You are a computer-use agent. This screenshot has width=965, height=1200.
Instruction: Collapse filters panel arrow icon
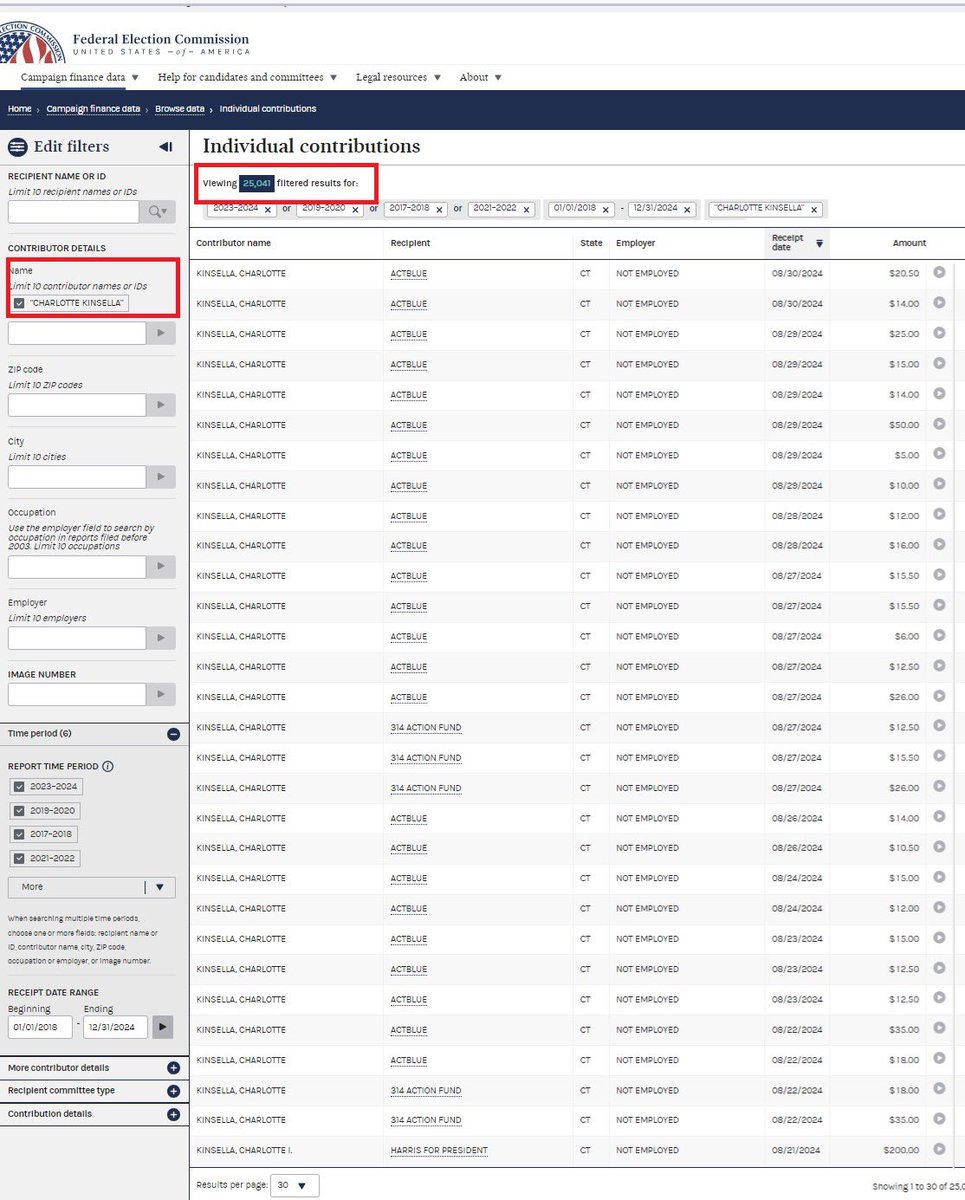[x=166, y=147]
